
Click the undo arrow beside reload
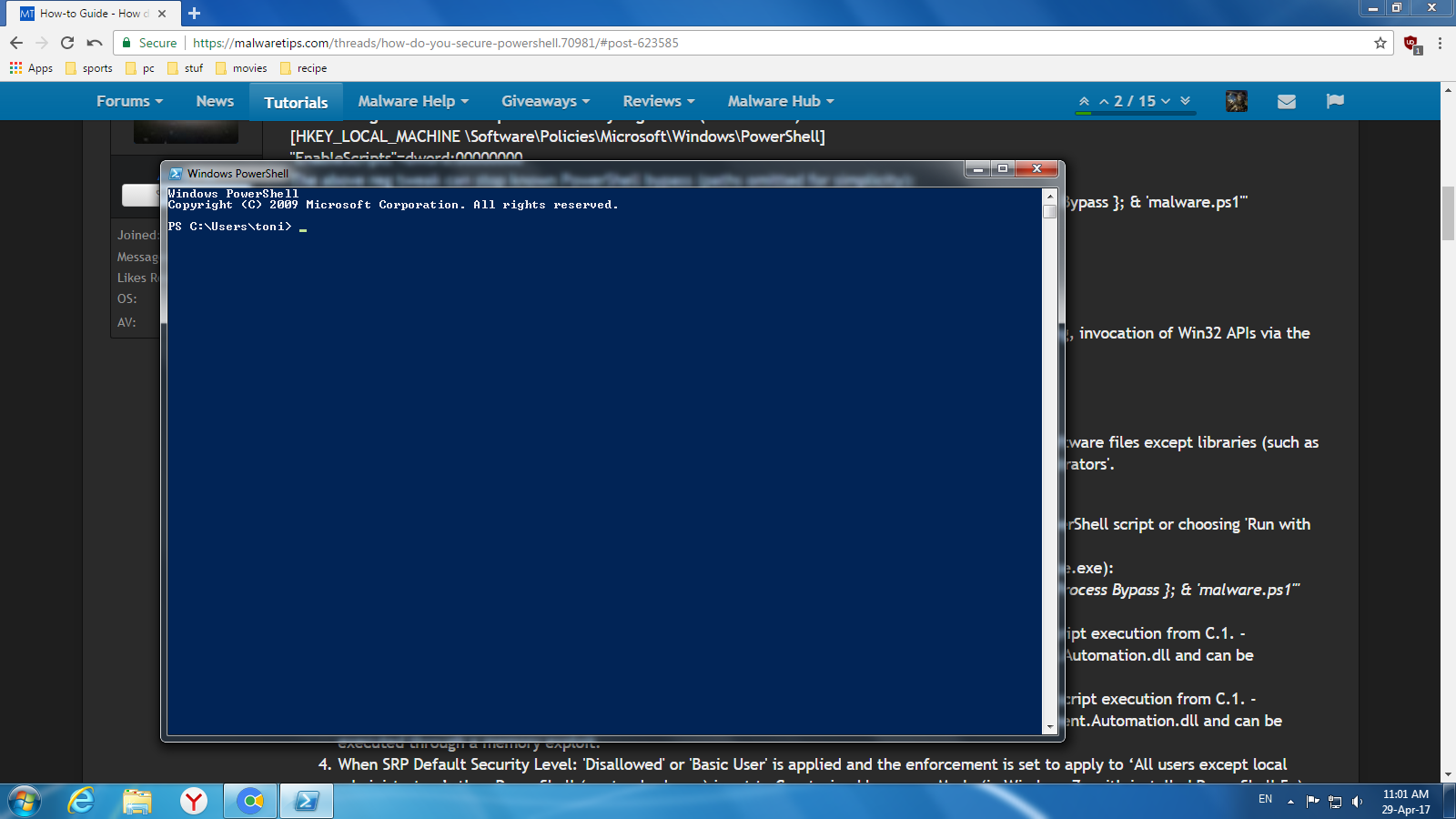pos(95,43)
